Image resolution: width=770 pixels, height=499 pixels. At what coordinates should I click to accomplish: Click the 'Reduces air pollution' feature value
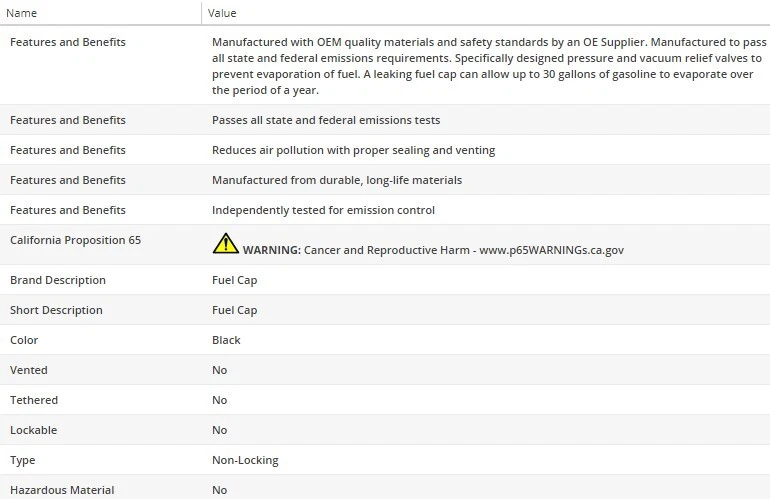coord(353,150)
